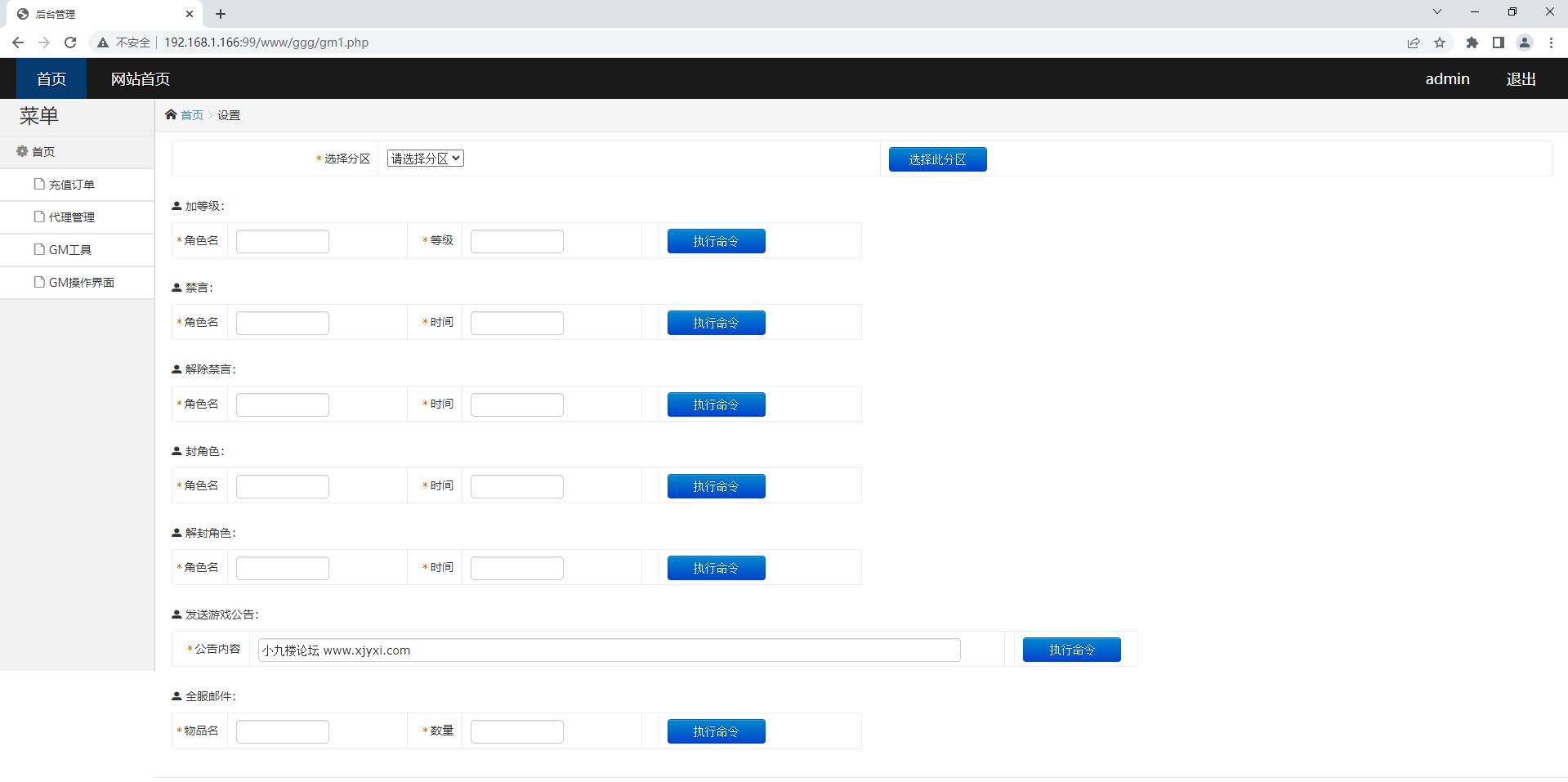Execute the 发送游戏公告 command button
This screenshot has height=782, width=1568.
coord(1071,650)
